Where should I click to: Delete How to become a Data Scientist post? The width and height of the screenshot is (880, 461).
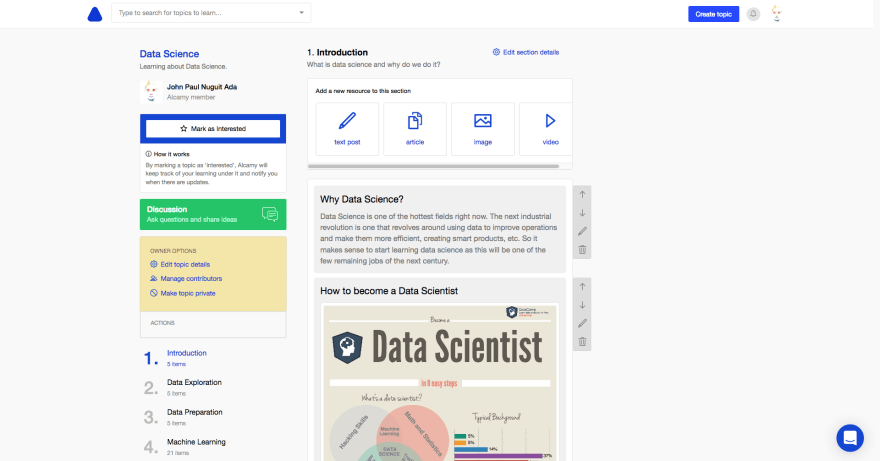(x=582, y=342)
